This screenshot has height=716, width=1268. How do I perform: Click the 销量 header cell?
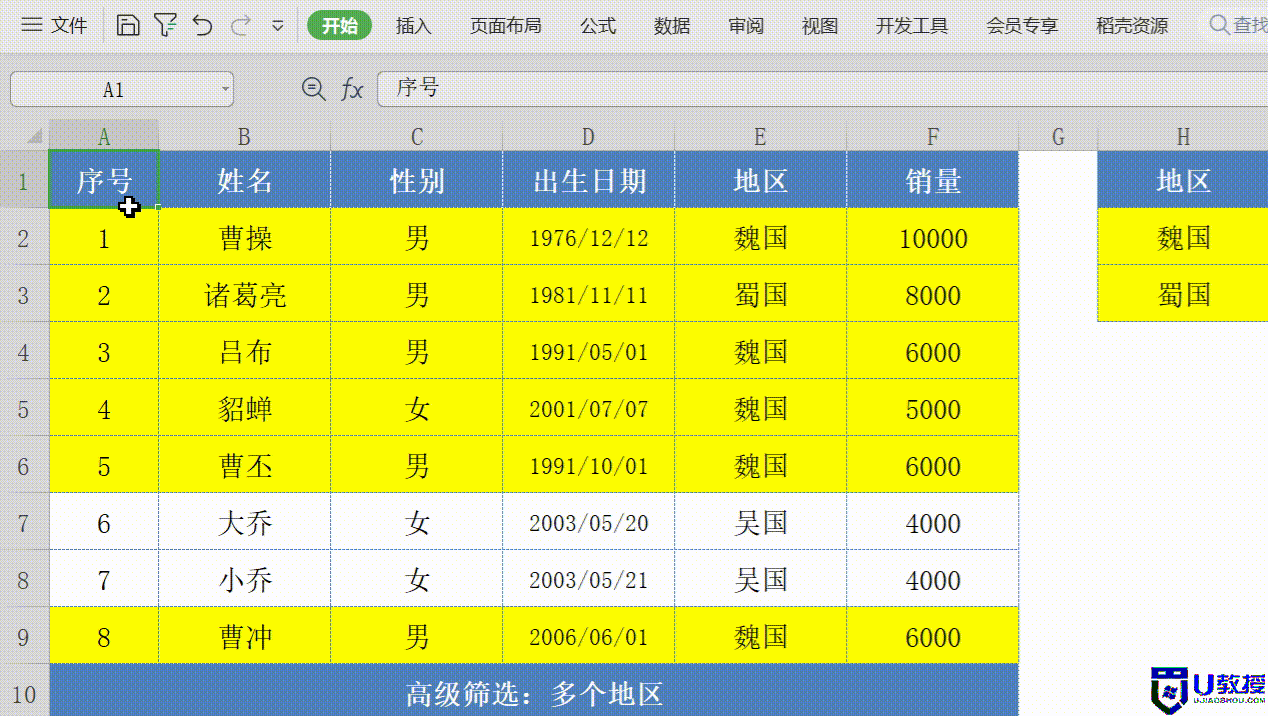(x=933, y=180)
